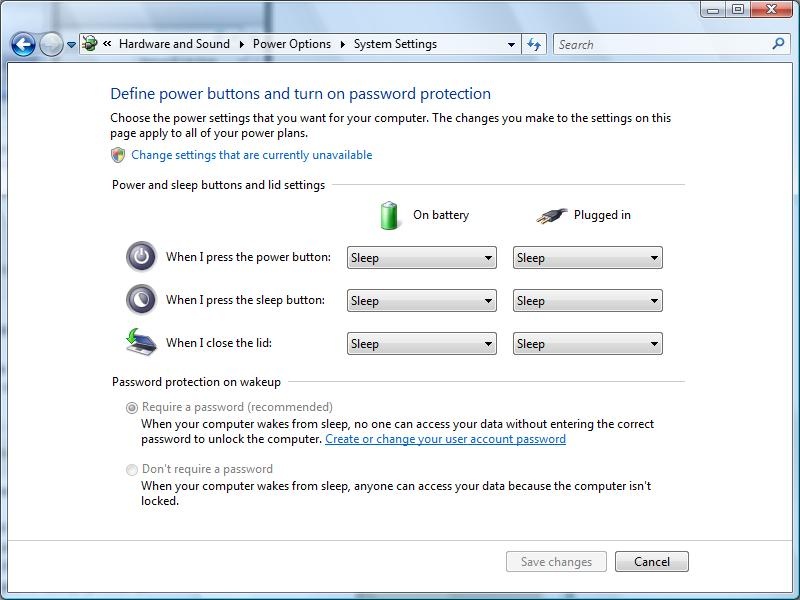Select Don't require a password radio button
800x600 pixels.
point(132,469)
